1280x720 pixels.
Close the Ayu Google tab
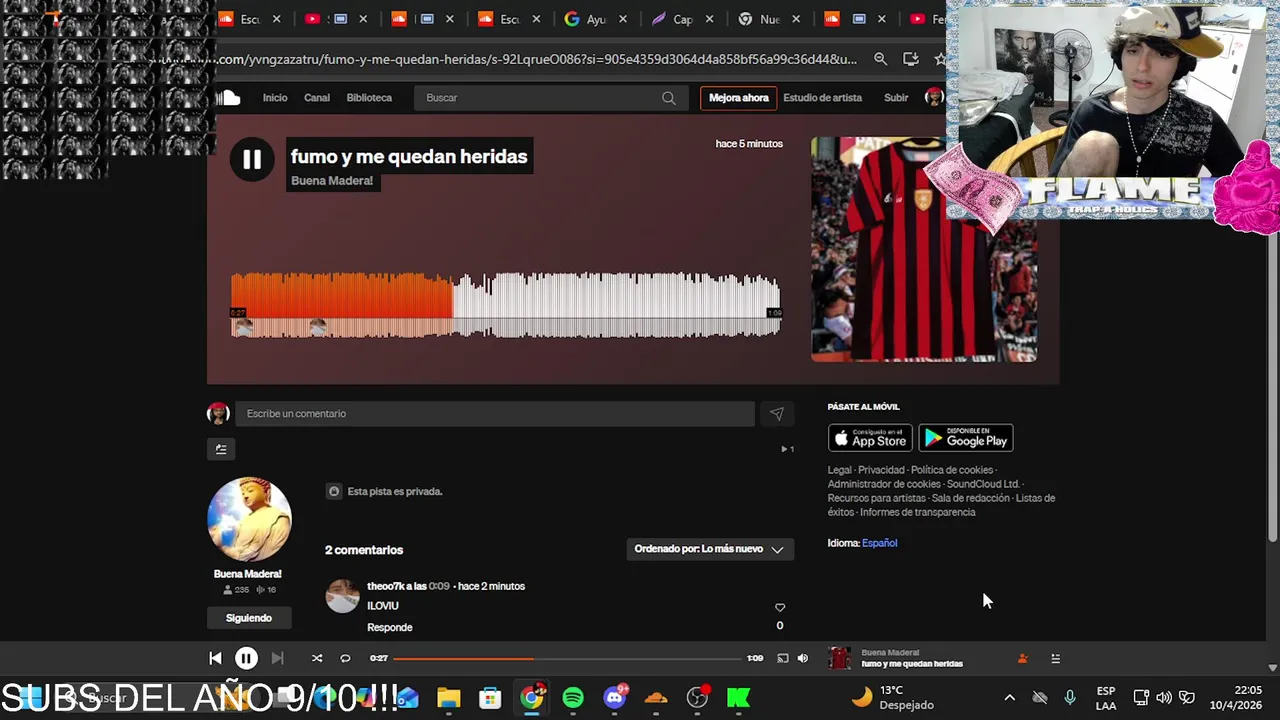pyautogui.click(x=624, y=19)
